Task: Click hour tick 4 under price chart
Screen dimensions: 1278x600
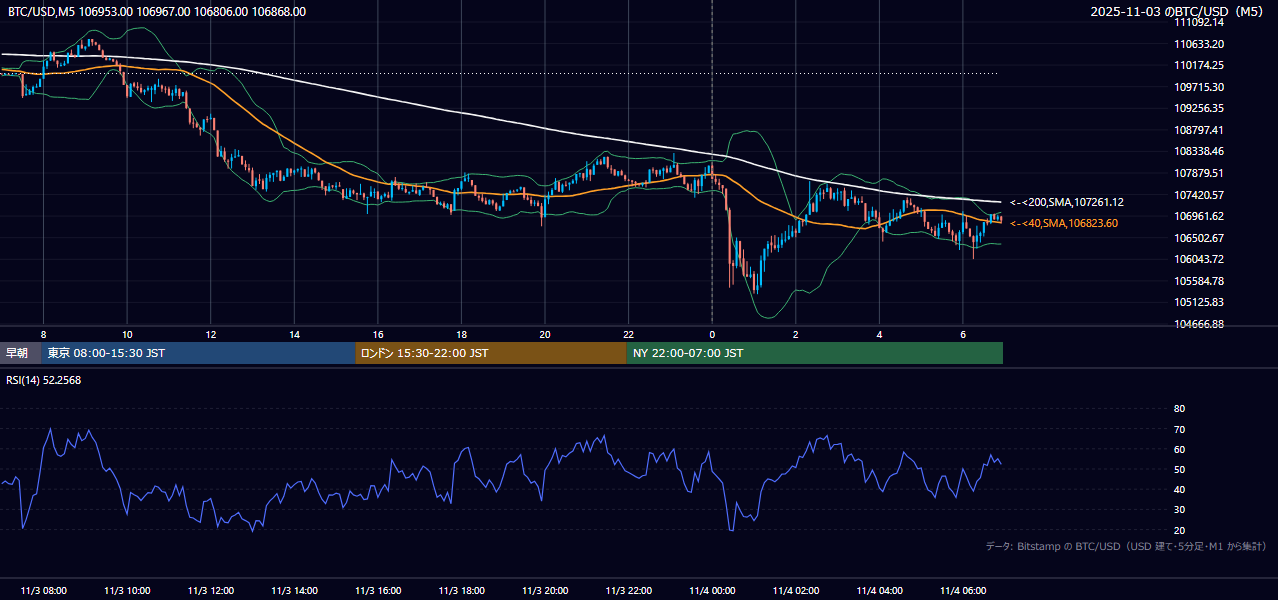Action: click(x=879, y=334)
